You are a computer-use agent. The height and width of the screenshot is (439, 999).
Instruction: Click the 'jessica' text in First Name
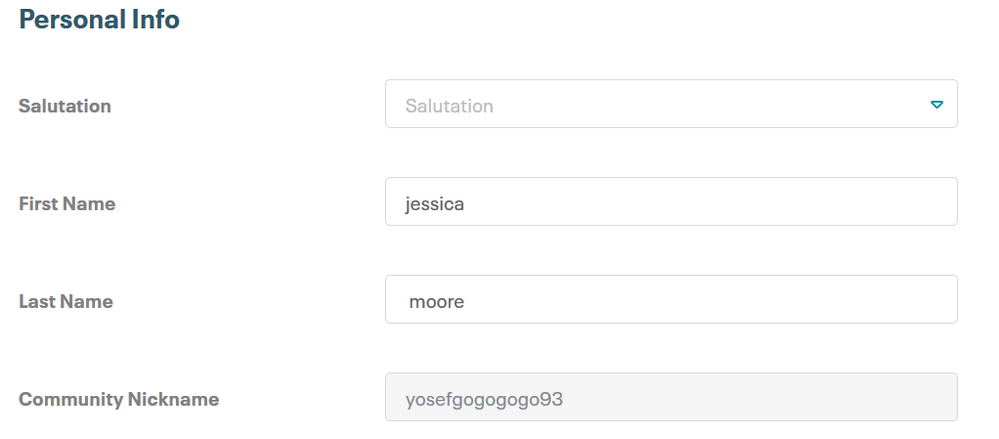pyautogui.click(x=435, y=204)
